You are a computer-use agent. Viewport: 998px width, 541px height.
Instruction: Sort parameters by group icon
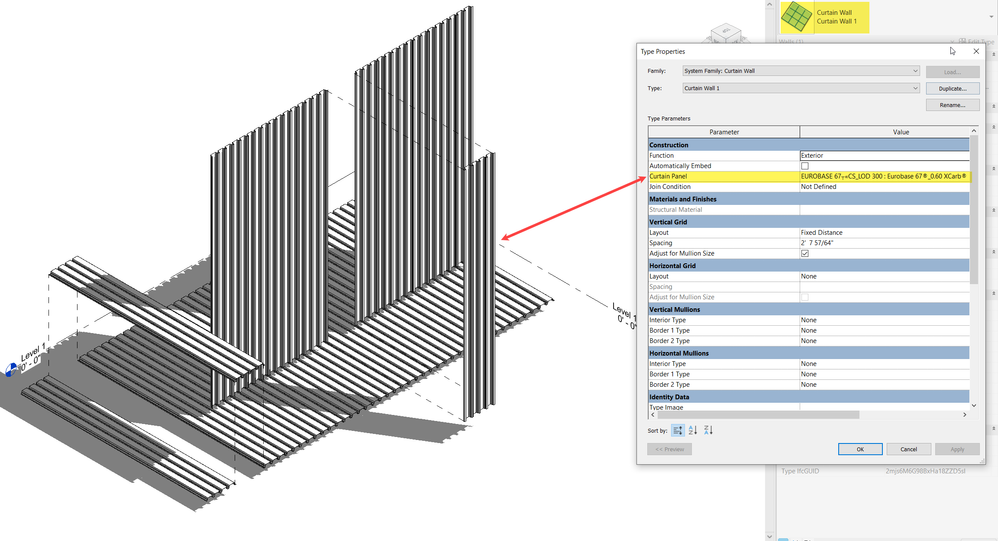[x=678, y=430]
